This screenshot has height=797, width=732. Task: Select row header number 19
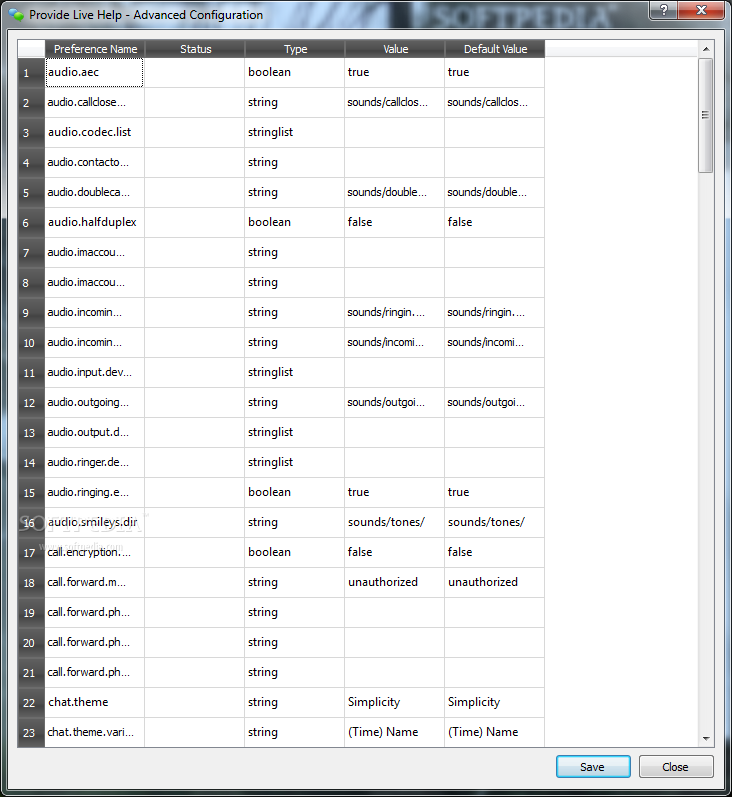tap(31, 612)
